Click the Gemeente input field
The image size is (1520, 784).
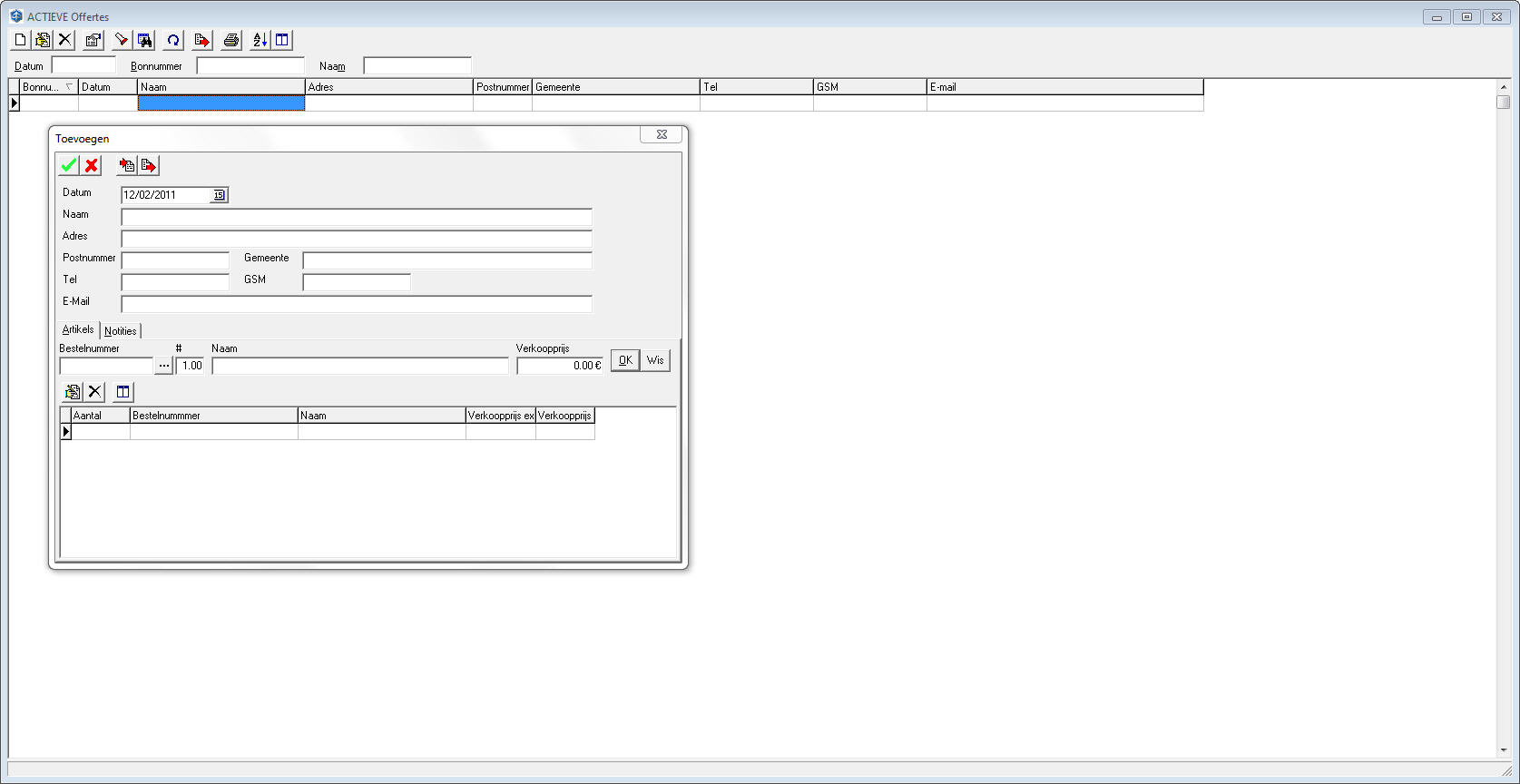tap(447, 260)
